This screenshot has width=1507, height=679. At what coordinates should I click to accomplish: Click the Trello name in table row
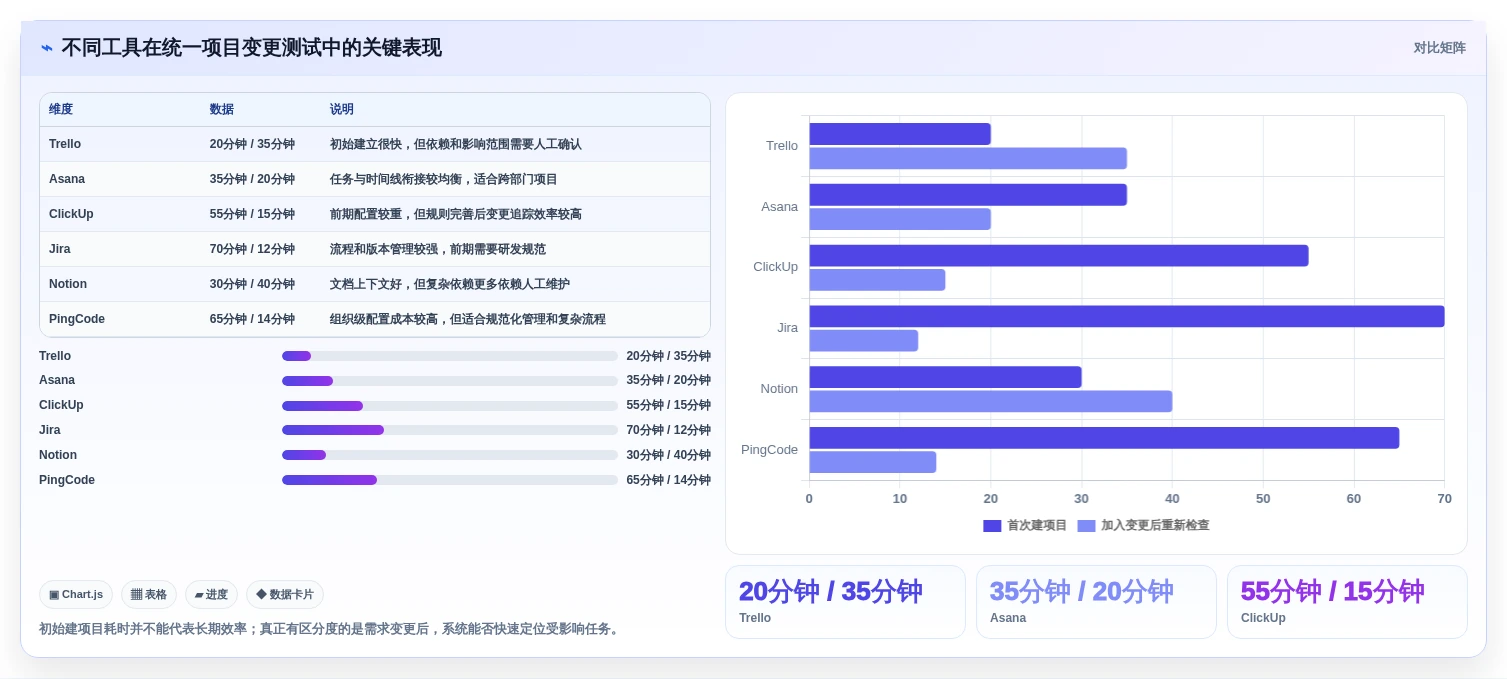click(x=65, y=144)
